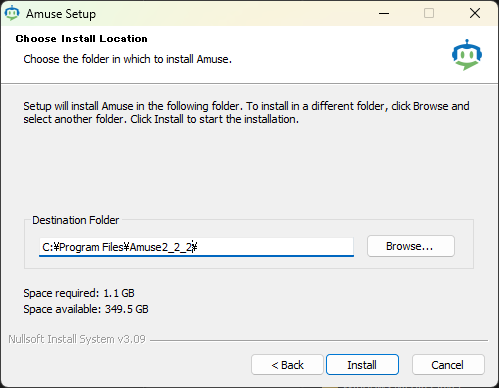Click the 'Space required: 1.1 GB' text
The height and width of the screenshot is (388, 499).
point(79,293)
